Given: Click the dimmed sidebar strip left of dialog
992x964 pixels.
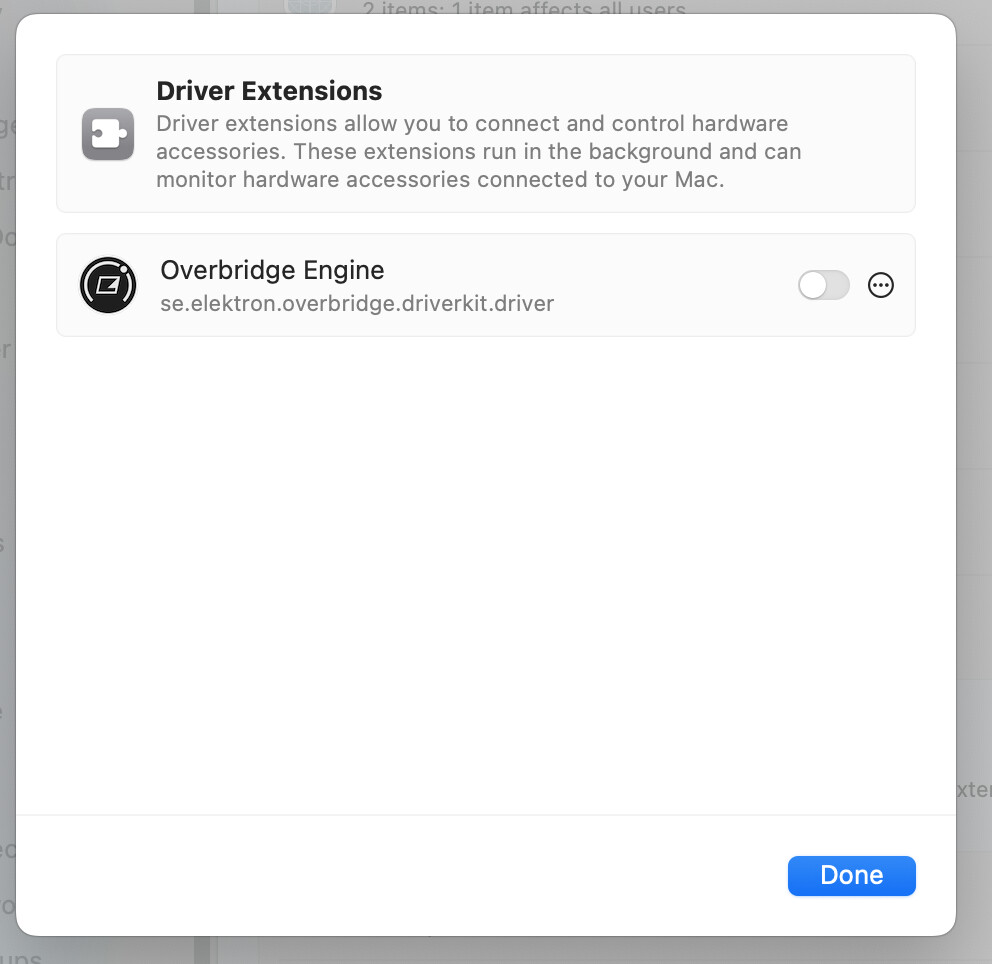Looking at the screenshot, I should 8,481.
